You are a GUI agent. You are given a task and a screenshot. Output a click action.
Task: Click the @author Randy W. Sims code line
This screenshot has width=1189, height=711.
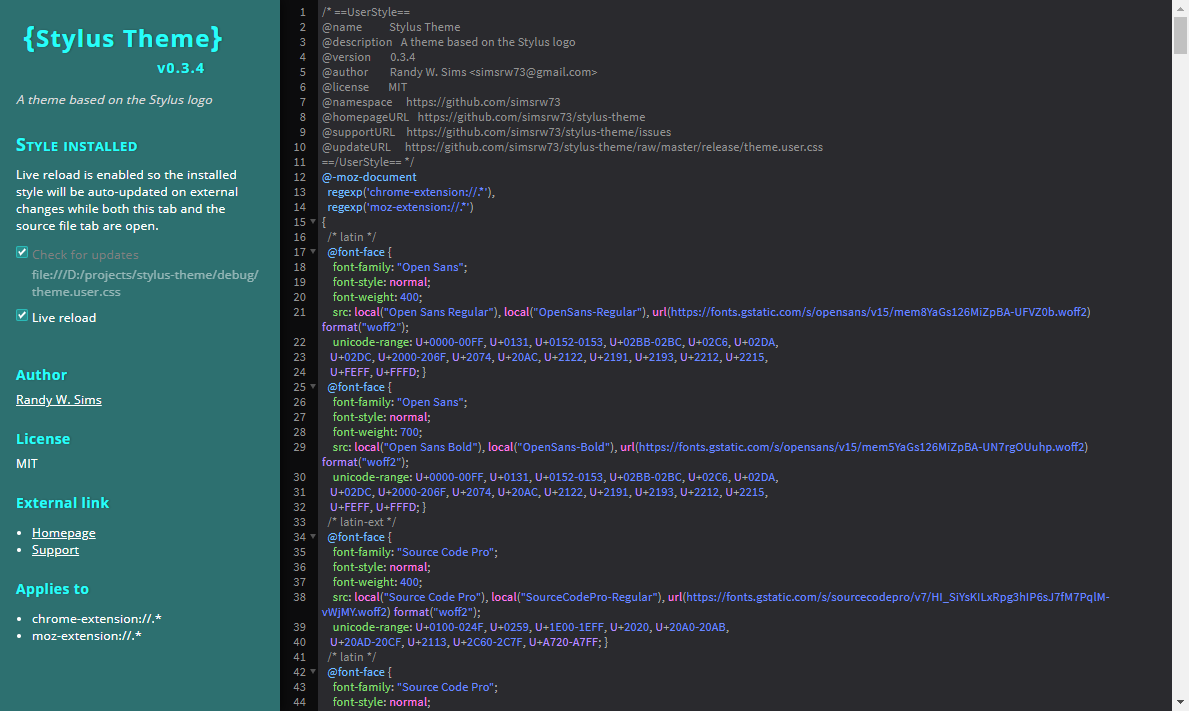pyautogui.click(x=460, y=72)
